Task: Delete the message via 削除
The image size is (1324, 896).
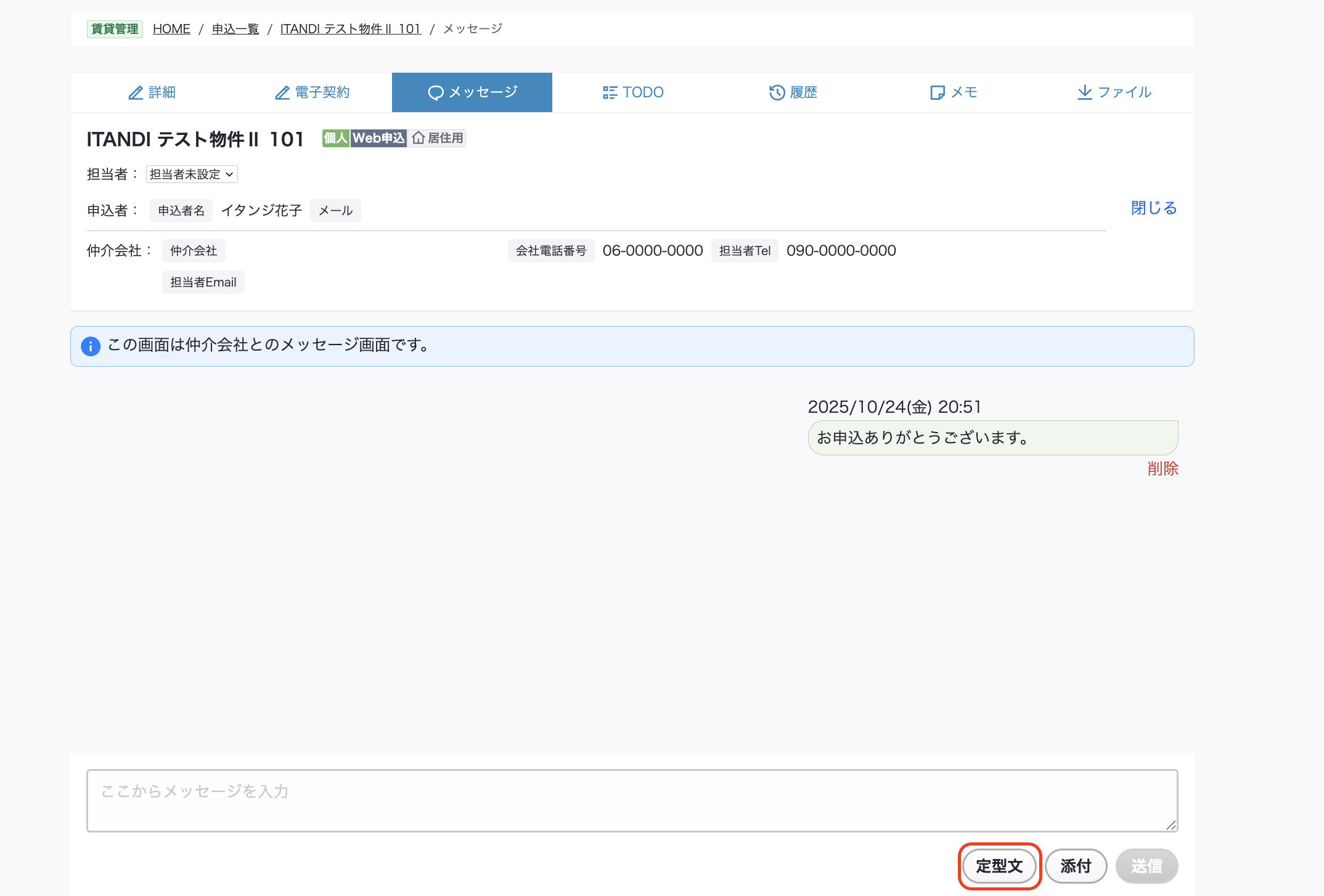Action: pyautogui.click(x=1163, y=469)
